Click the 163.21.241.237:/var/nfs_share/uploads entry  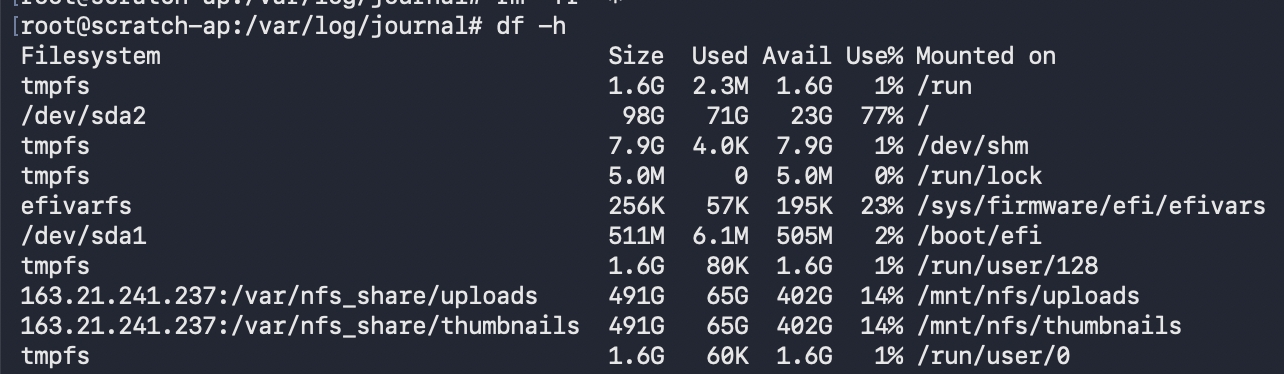pos(279,296)
